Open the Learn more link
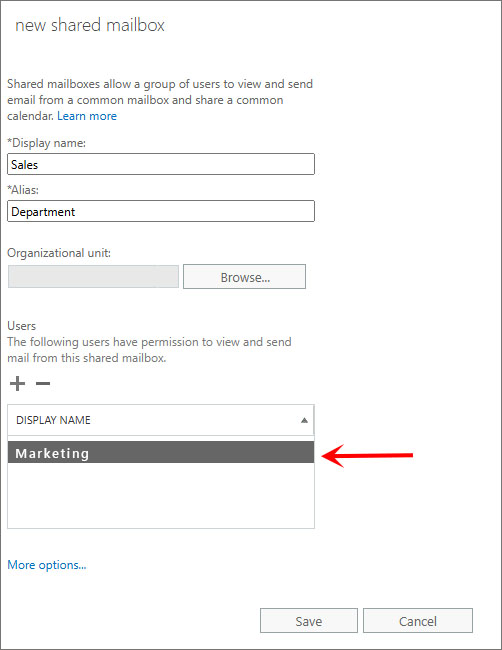 (87, 116)
